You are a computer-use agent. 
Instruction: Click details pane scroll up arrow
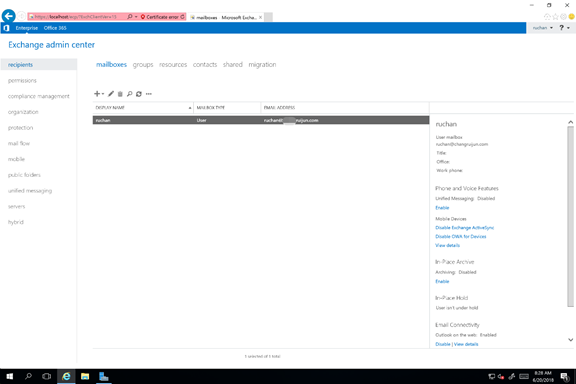pos(570,122)
